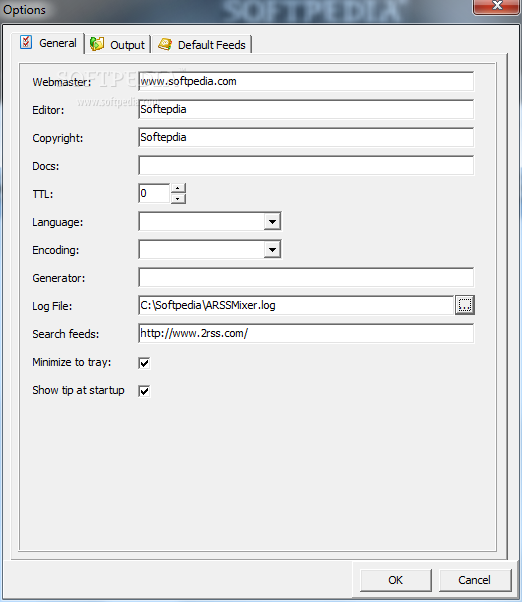This screenshot has height=602, width=522.
Task: Dismiss the dialog with Cancel button
Action: point(475,580)
